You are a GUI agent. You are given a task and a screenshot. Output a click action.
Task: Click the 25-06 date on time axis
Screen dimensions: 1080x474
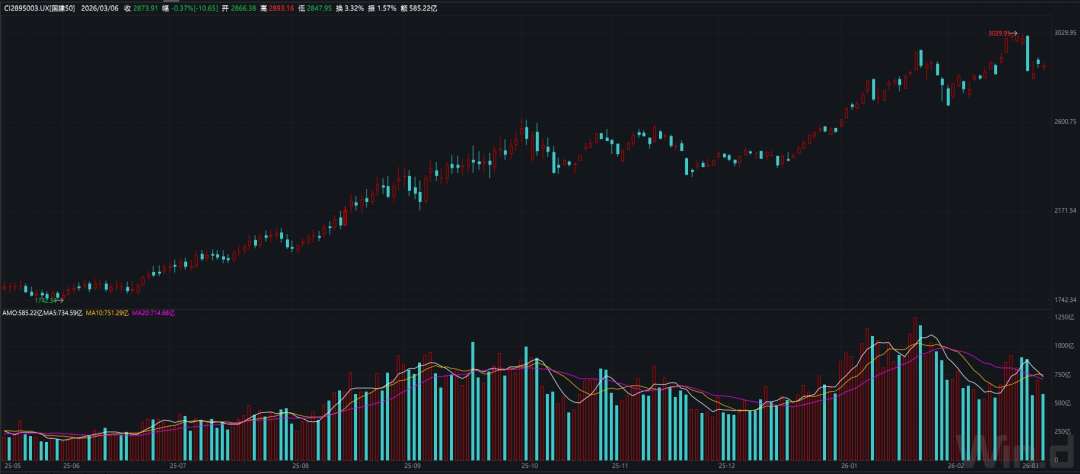(x=71, y=465)
